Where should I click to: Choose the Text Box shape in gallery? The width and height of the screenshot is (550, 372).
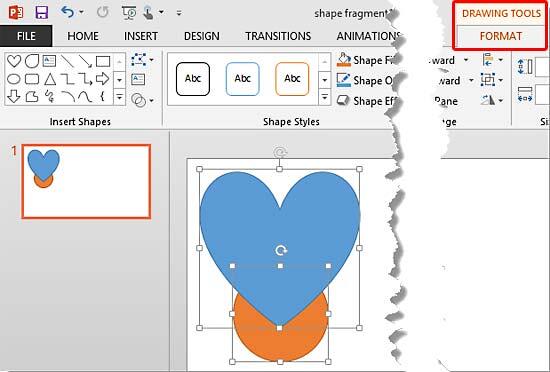tap(49, 61)
